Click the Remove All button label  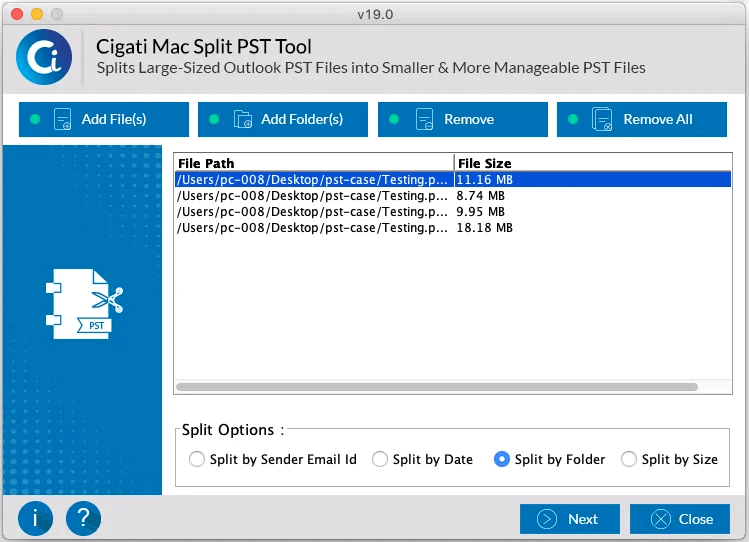658,119
